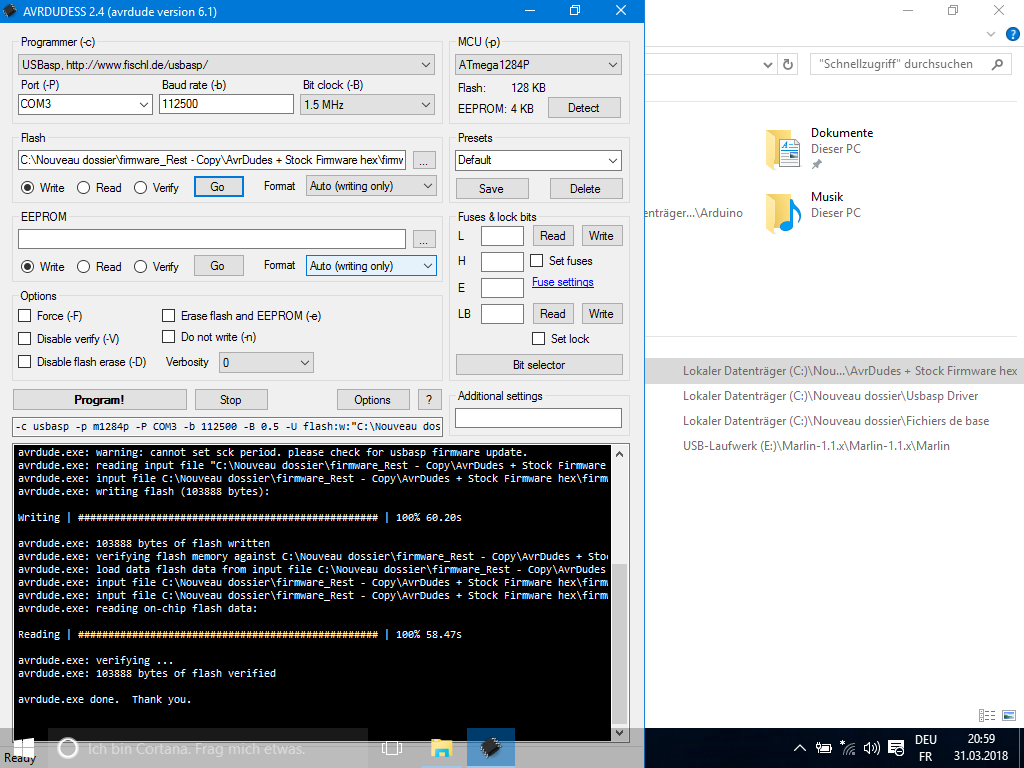The width and height of the screenshot is (1024, 768).
Task: Click the Flash Go button
Action: (218, 187)
